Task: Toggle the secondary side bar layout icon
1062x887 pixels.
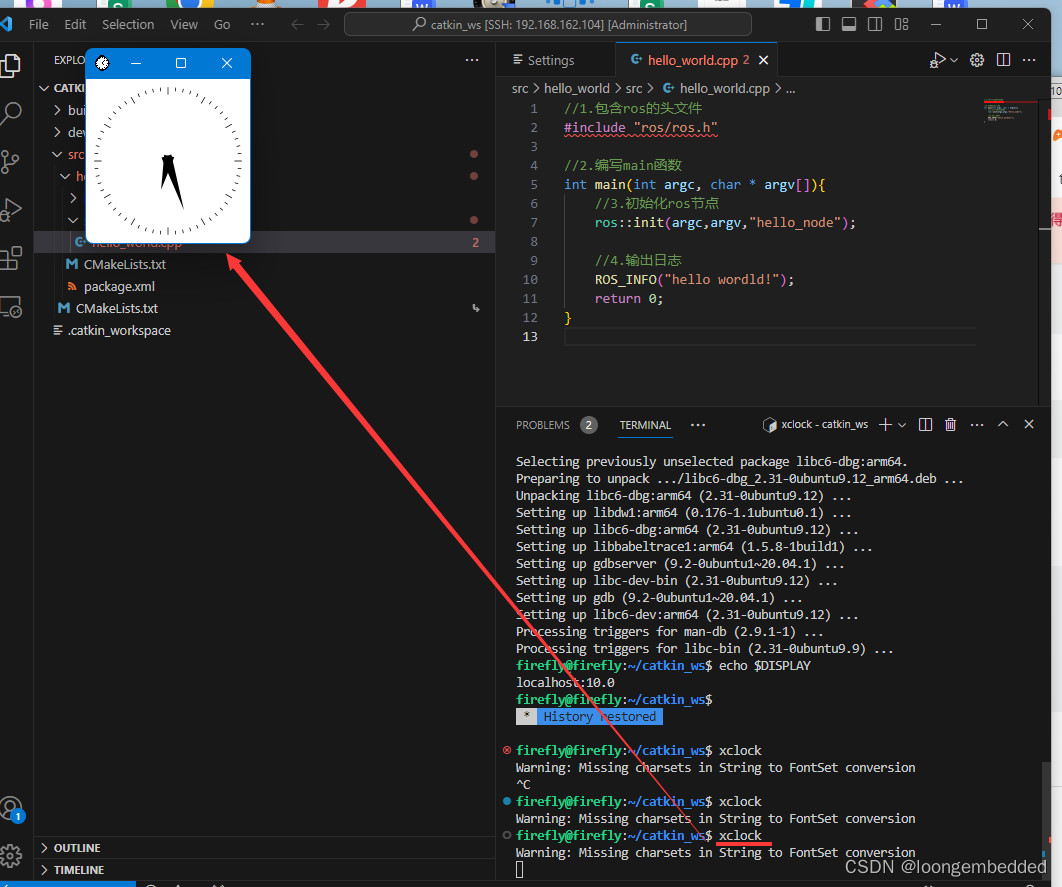Action: pos(875,24)
